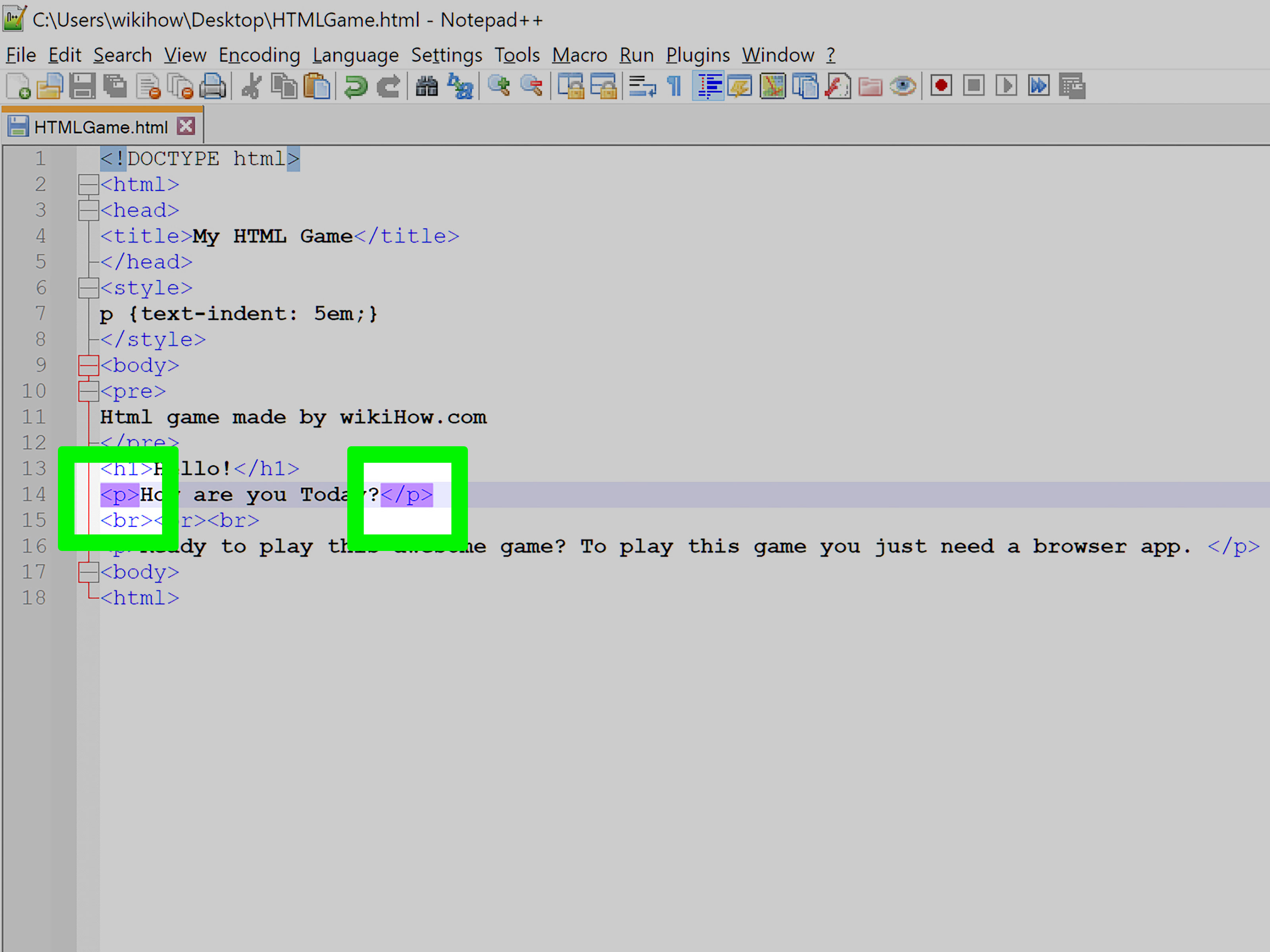Image resolution: width=1270 pixels, height=952 pixels.
Task: Click the closing </head> tag on line 5
Action: pos(146,262)
